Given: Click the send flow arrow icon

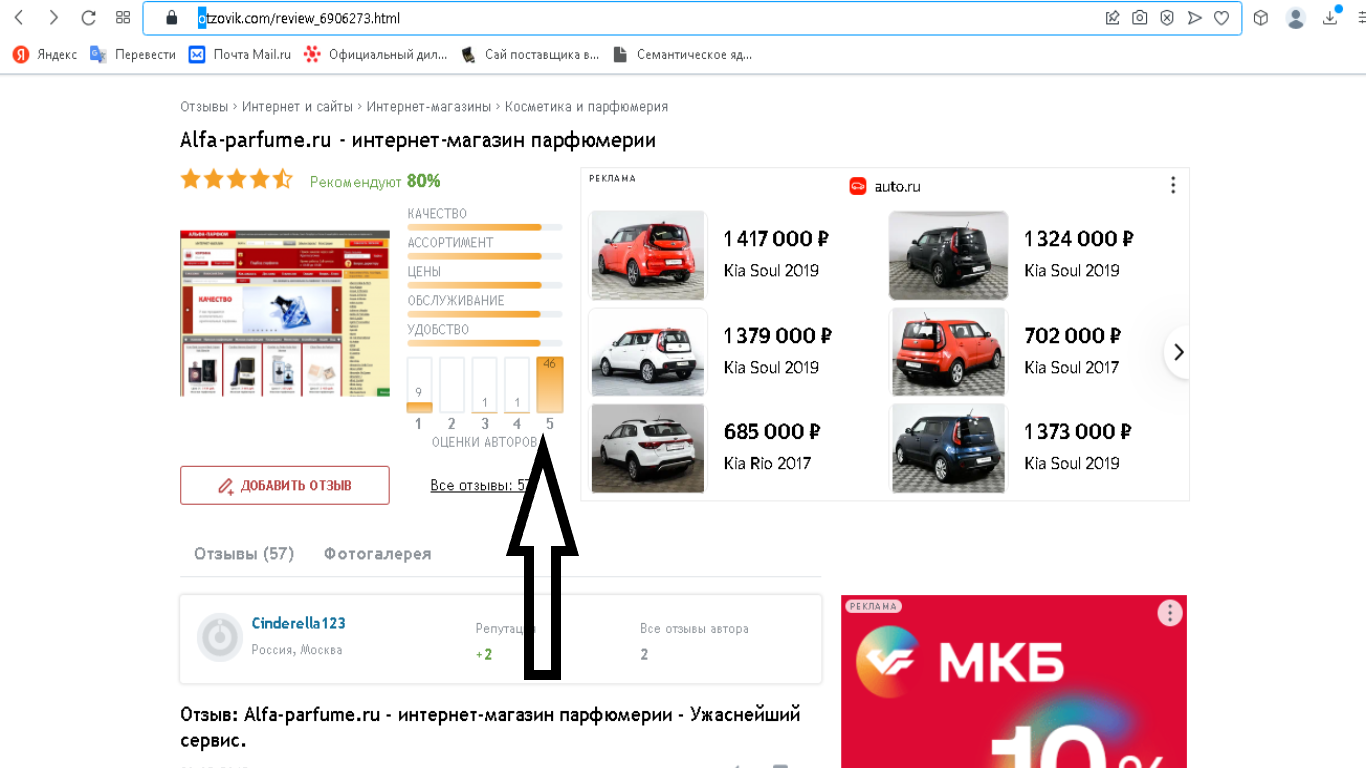Looking at the screenshot, I should point(1194,17).
